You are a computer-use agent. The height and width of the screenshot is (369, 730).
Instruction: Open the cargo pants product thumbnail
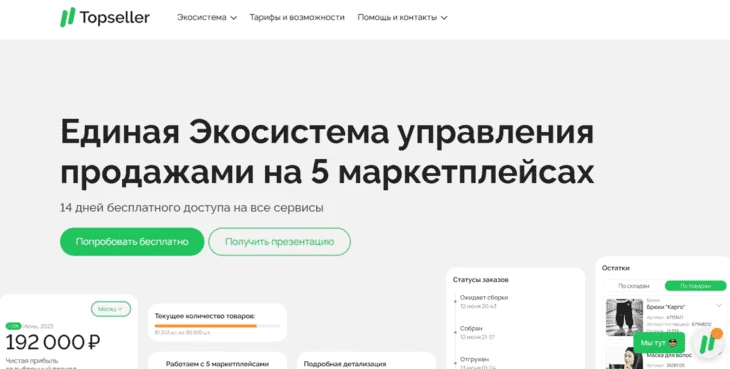[624, 317]
